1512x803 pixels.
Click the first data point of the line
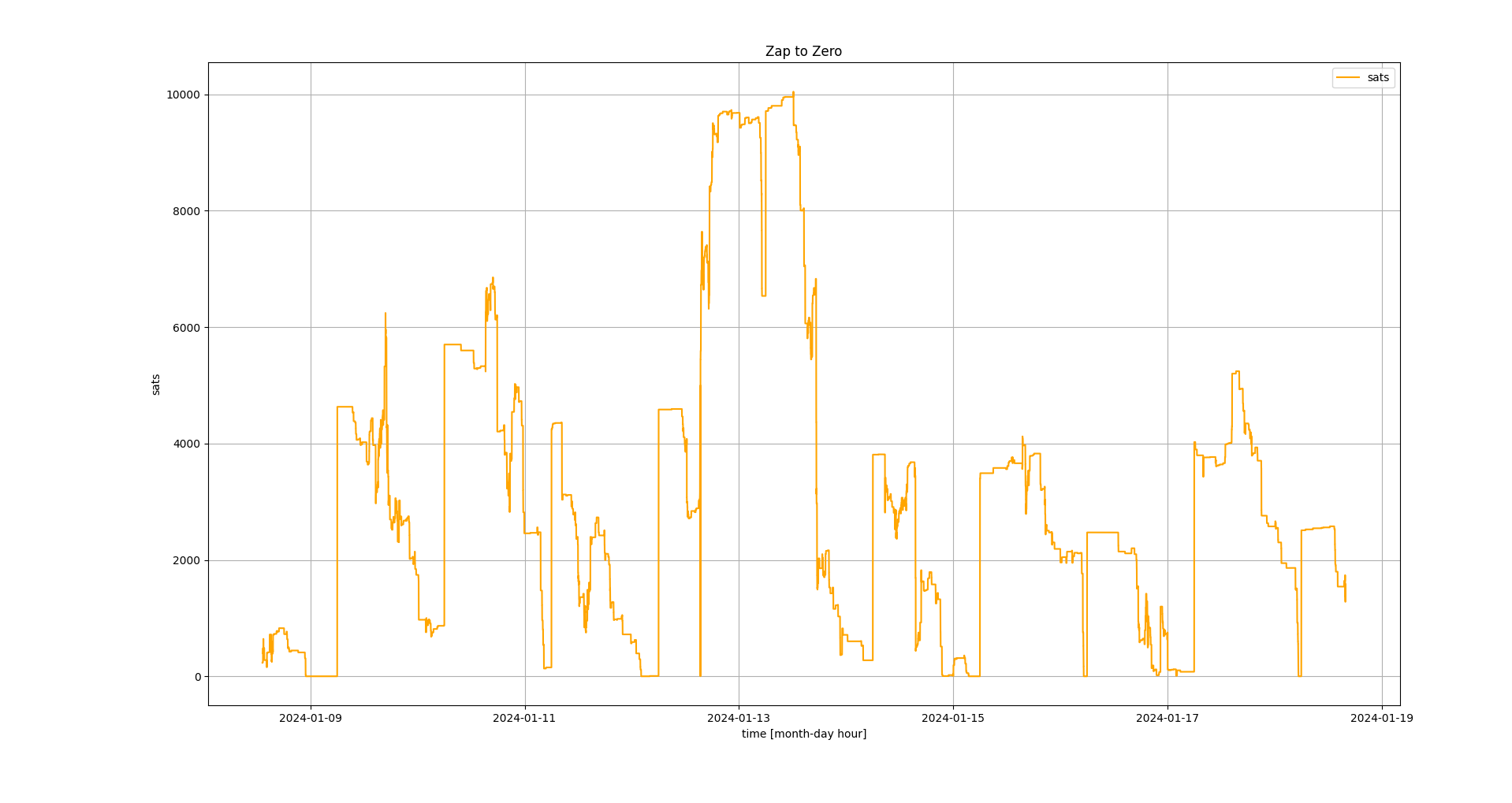pyautogui.click(x=263, y=662)
